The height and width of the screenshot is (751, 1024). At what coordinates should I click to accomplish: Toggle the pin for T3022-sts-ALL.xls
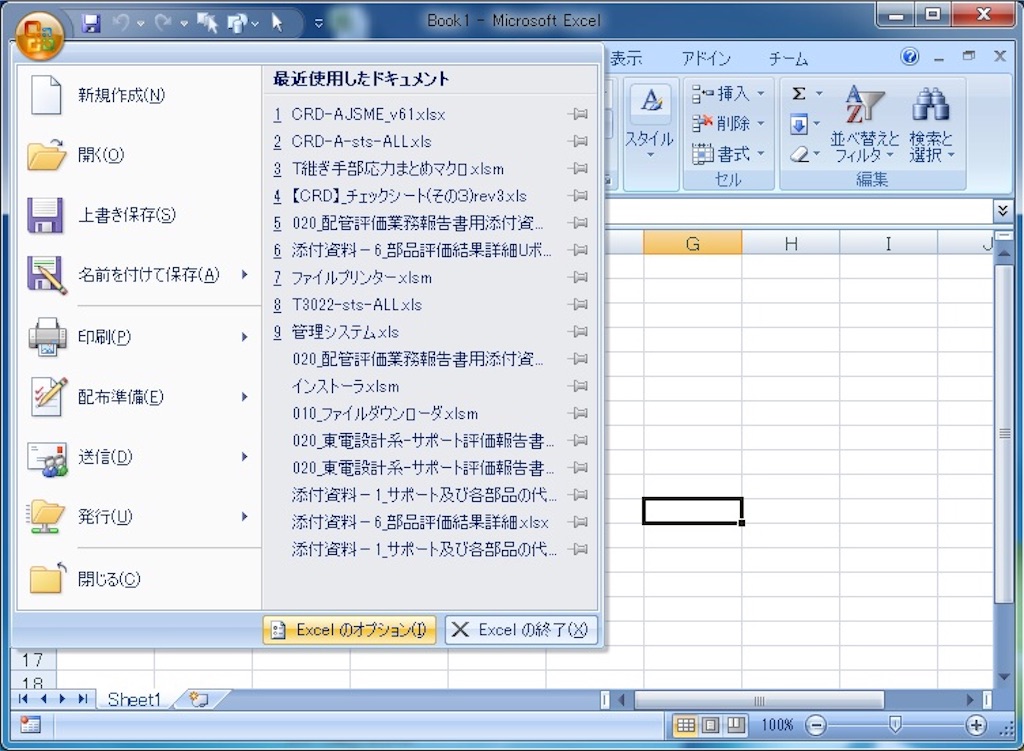point(578,305)
